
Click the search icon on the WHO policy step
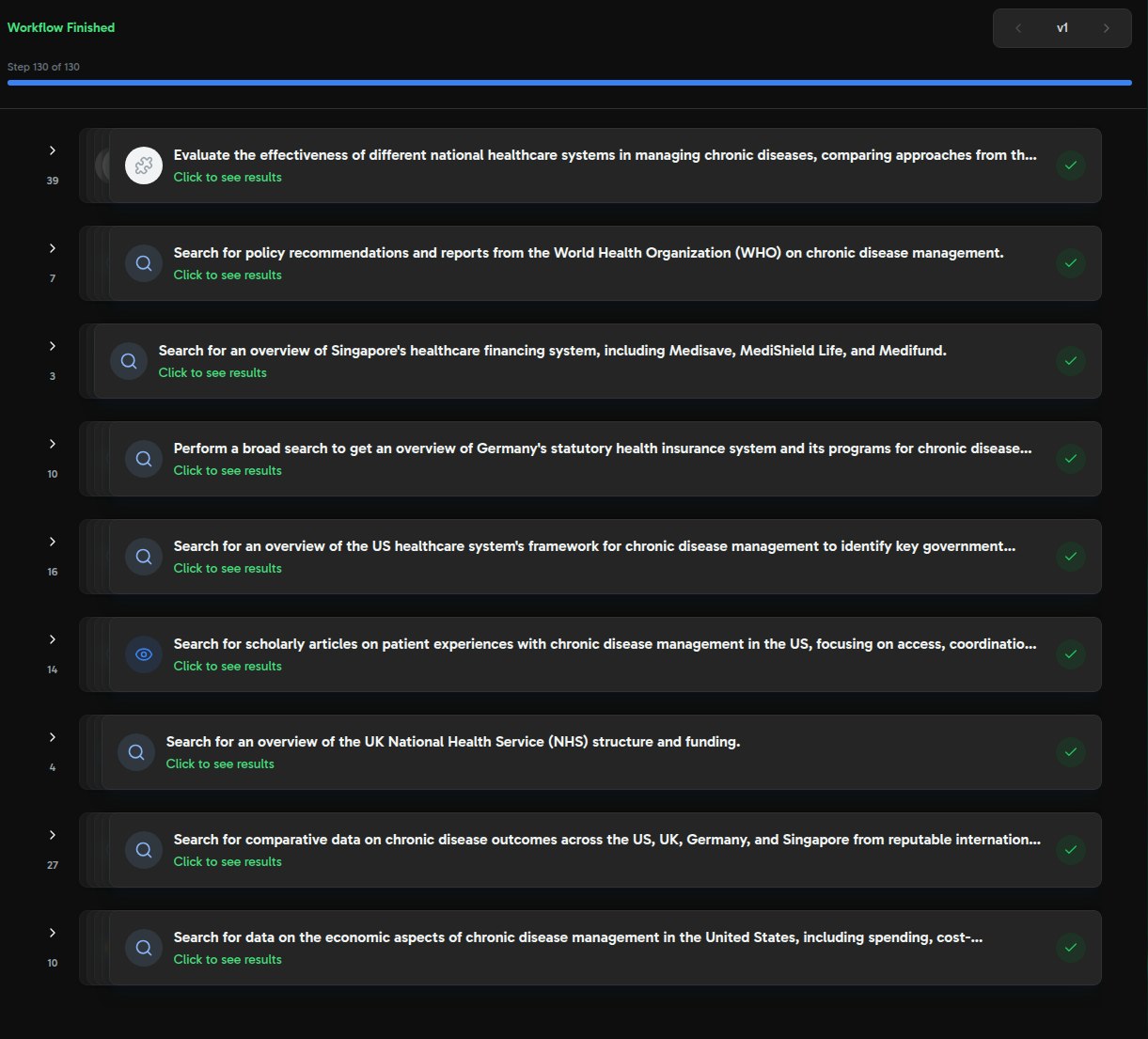coord(144,263)
